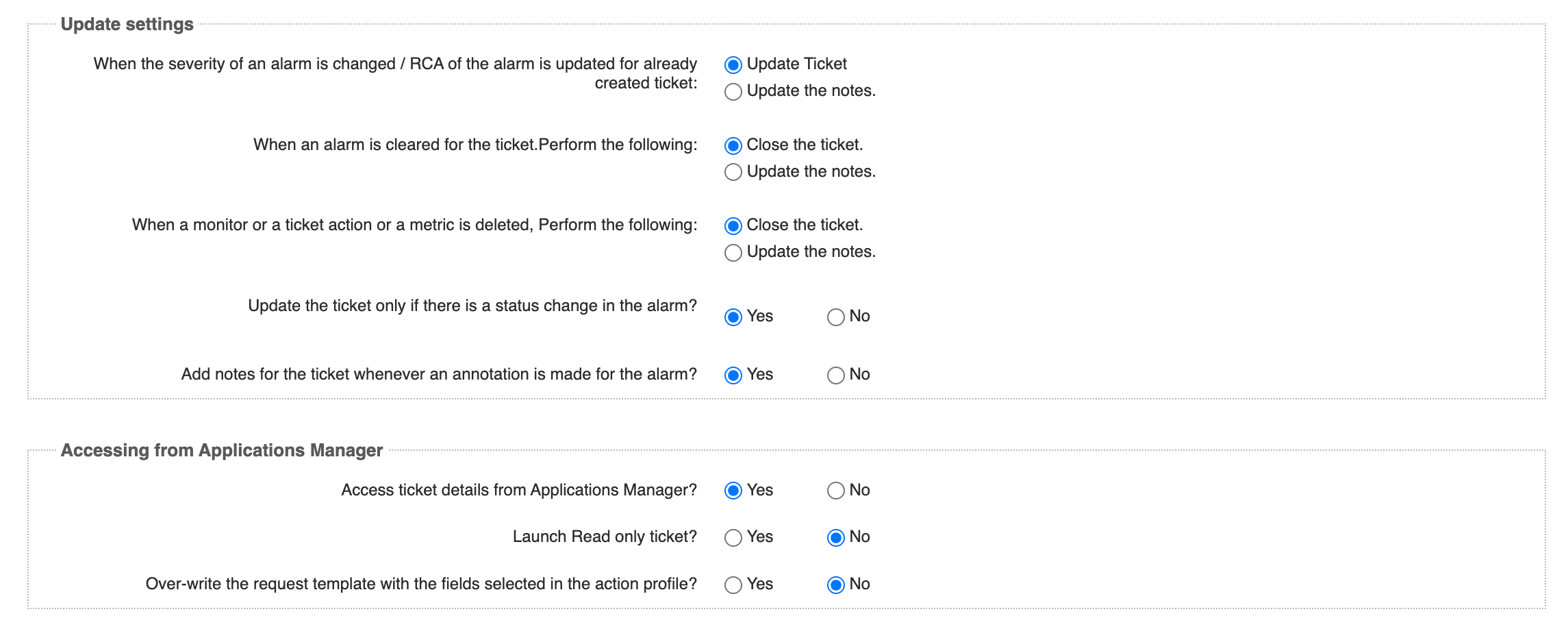Select Close the ticket when alarm cleared
The width and height of the screenshot is (1568, 629).
pos(733,146)
